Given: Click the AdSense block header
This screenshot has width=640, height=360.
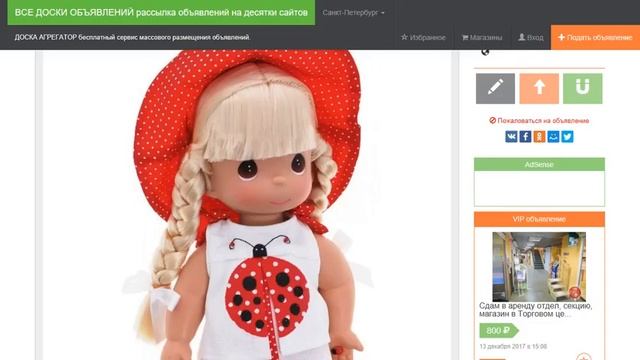Looking at the screenshot, I should [539, 164].
